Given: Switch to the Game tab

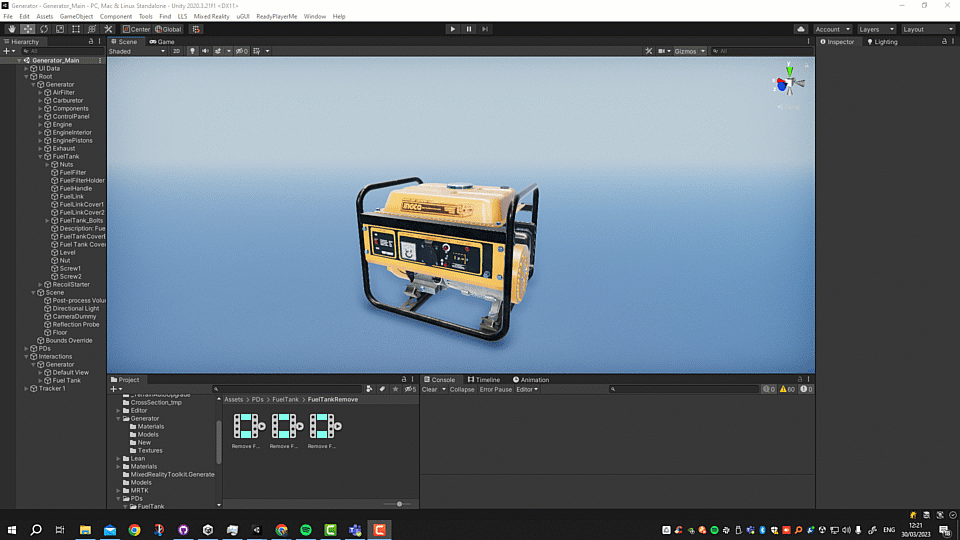Looking at the screenshot, I should 162,42.
